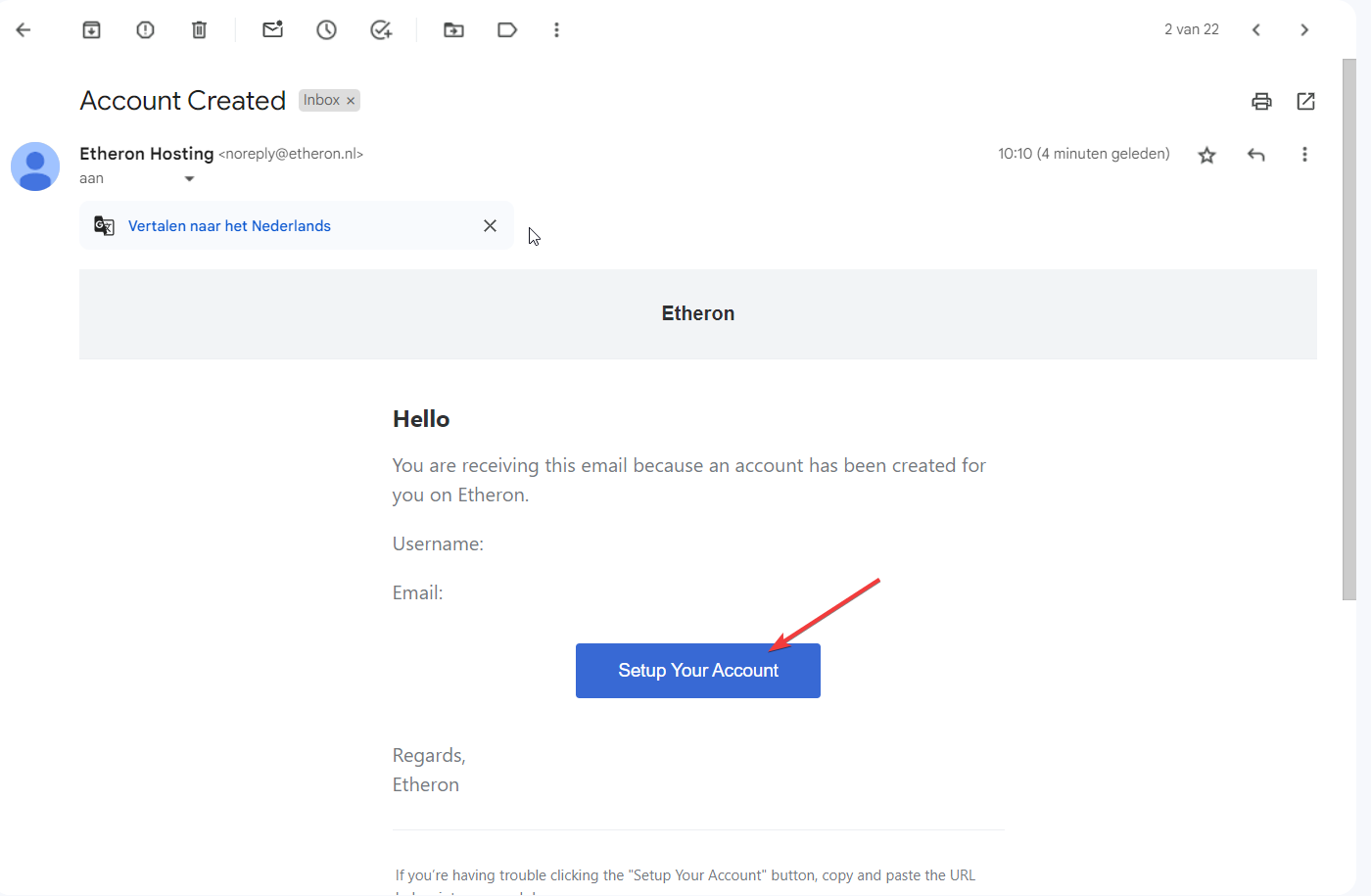Open the Labels menu
Screen dimensions: 1371x896
507,30
